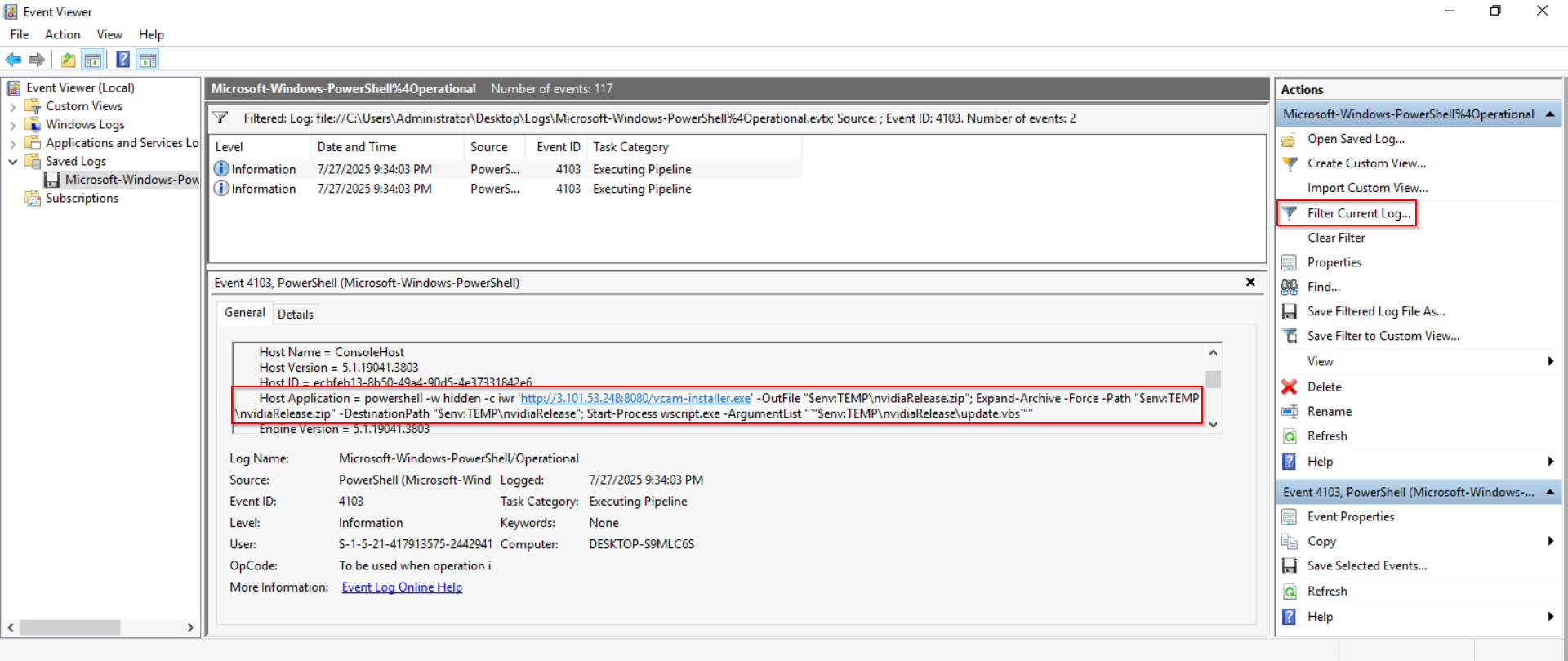Image resolution: width=1568 pixels, height=661 pixels.
Task: Sort by the Level column header
Action: point(261,147)
